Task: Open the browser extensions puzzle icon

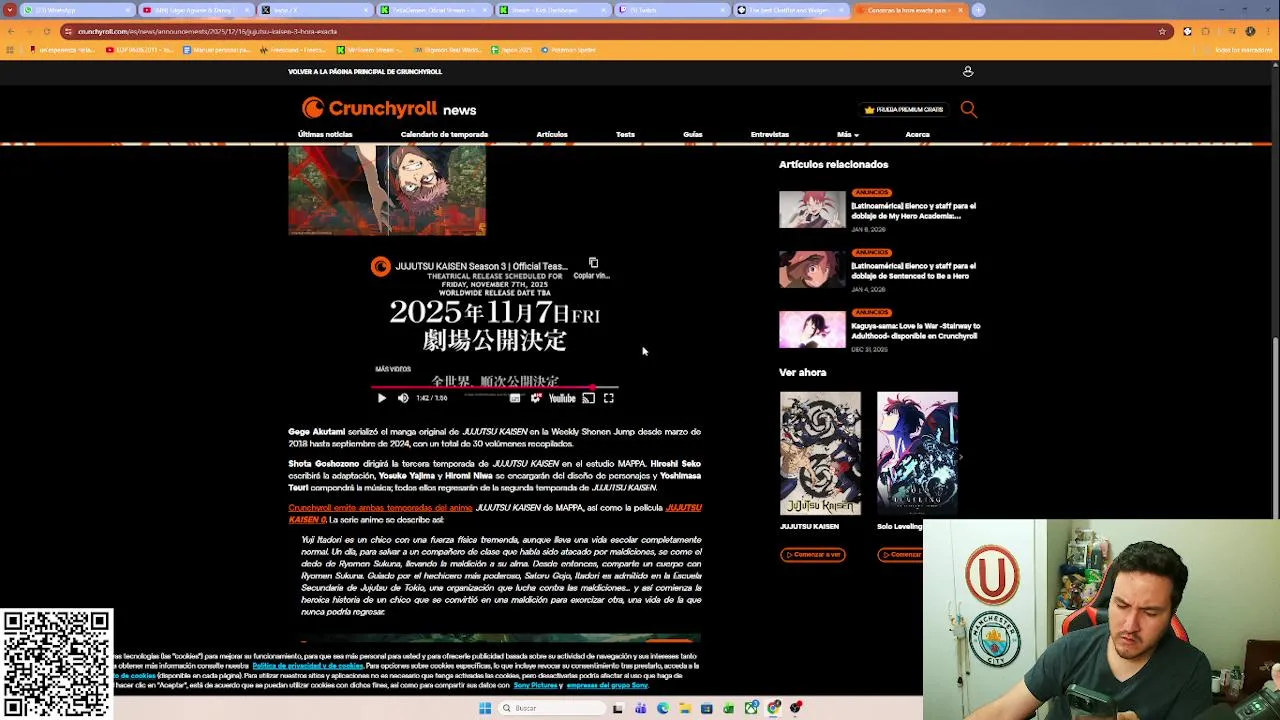Action: pyautogui.click(x=1205, y=31)
